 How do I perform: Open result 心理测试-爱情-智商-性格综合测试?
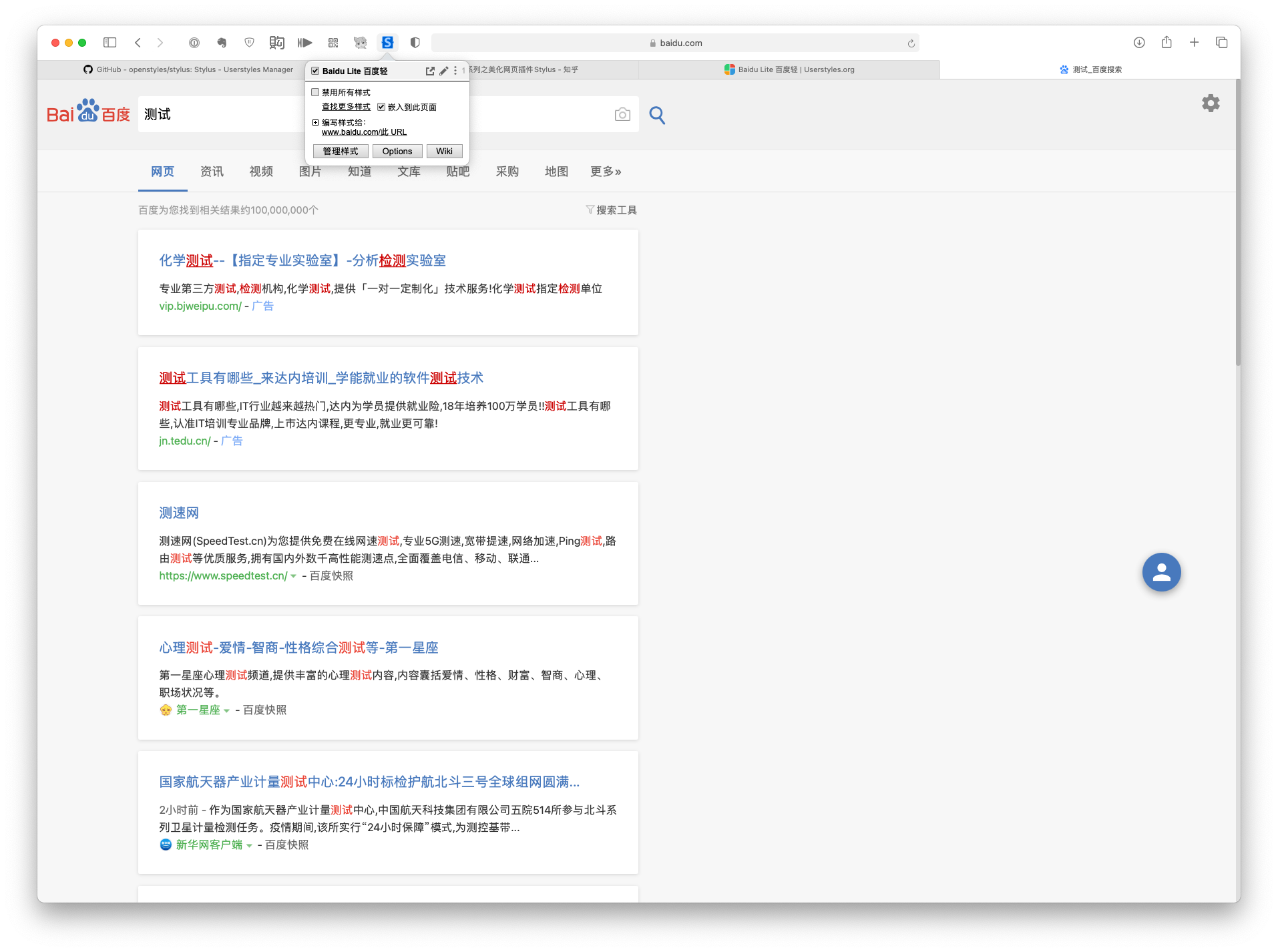click(298, 648)
